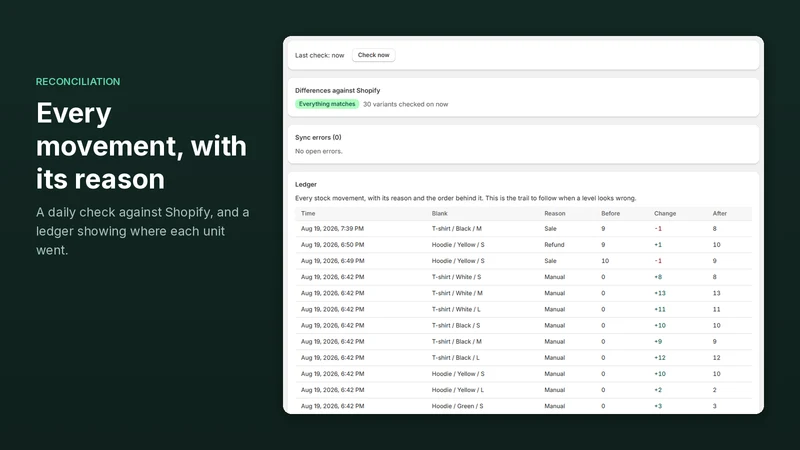The height and width of the screenshot is (450, 800).
Task: Click 'T-shirt / White / S' blank
Action: click(456, 277)
